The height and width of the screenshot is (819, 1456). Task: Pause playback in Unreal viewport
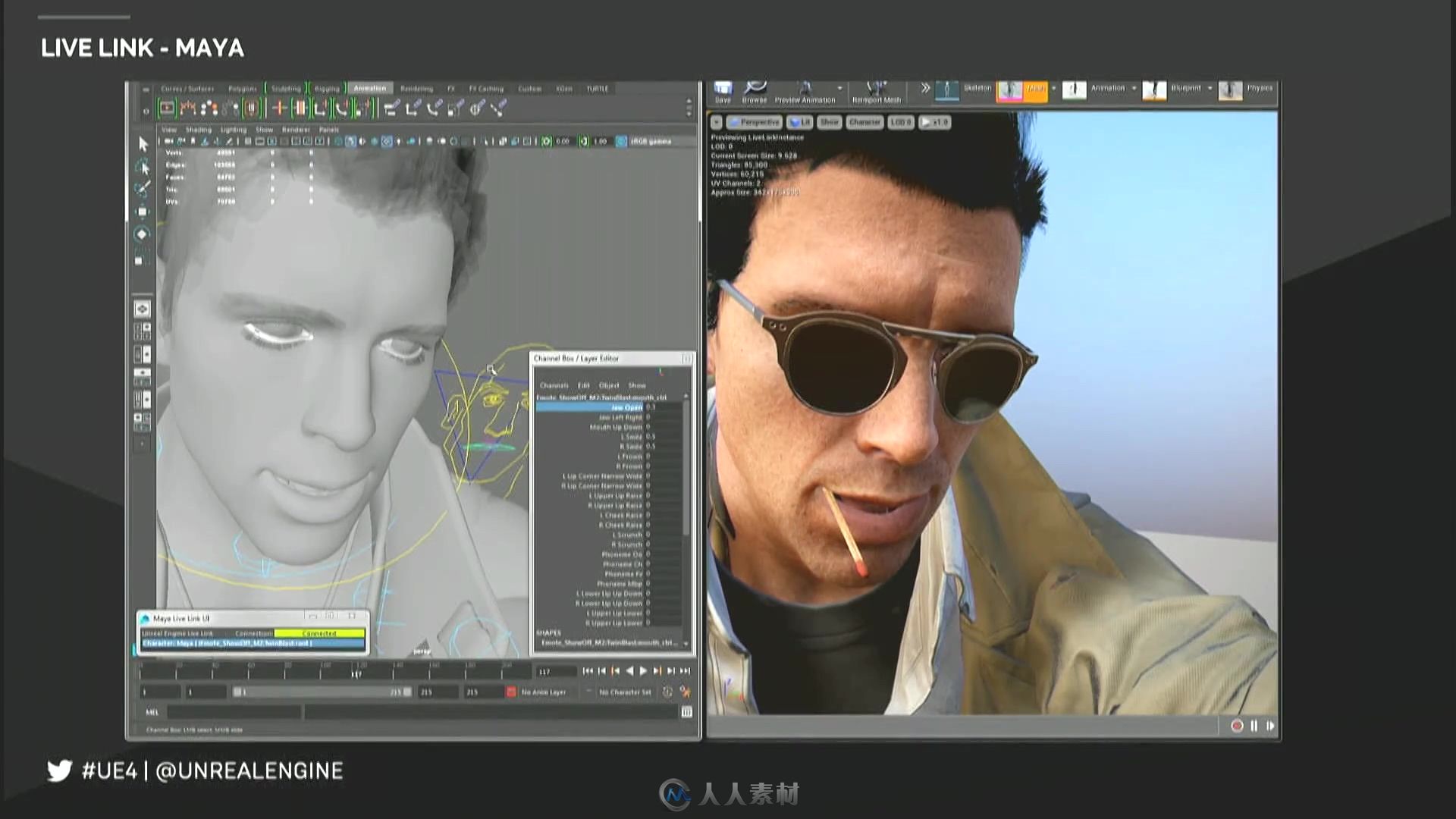[x=1254, y=726]
